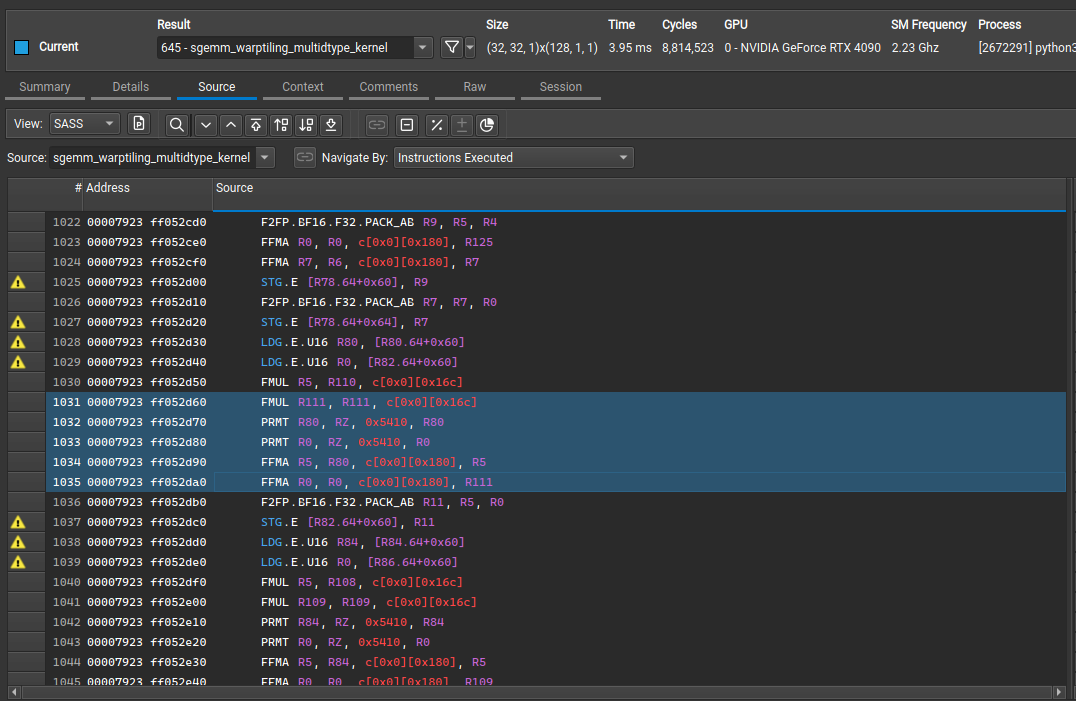Click the Address column header

point(108,188)
